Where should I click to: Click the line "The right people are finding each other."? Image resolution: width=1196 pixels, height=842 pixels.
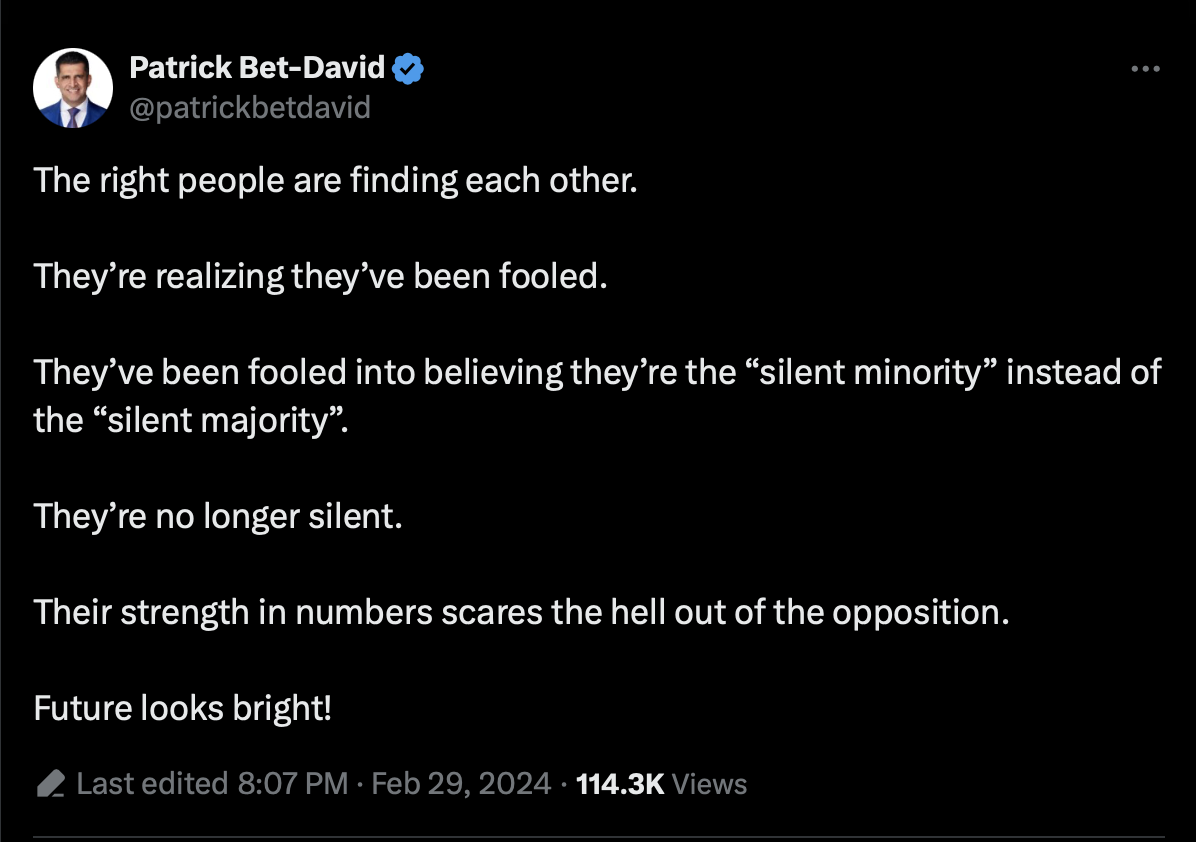[335, 180]
